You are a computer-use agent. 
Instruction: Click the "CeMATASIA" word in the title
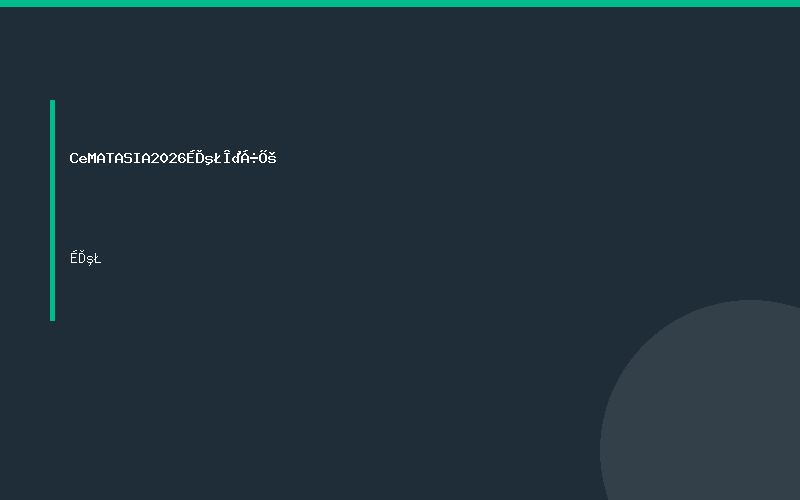110,159
